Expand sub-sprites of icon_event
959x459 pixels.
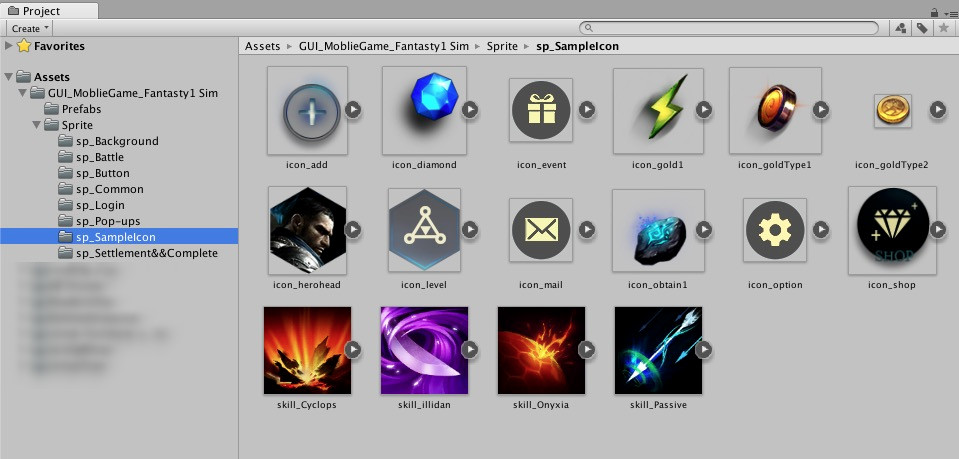click(x=587, y=110)
